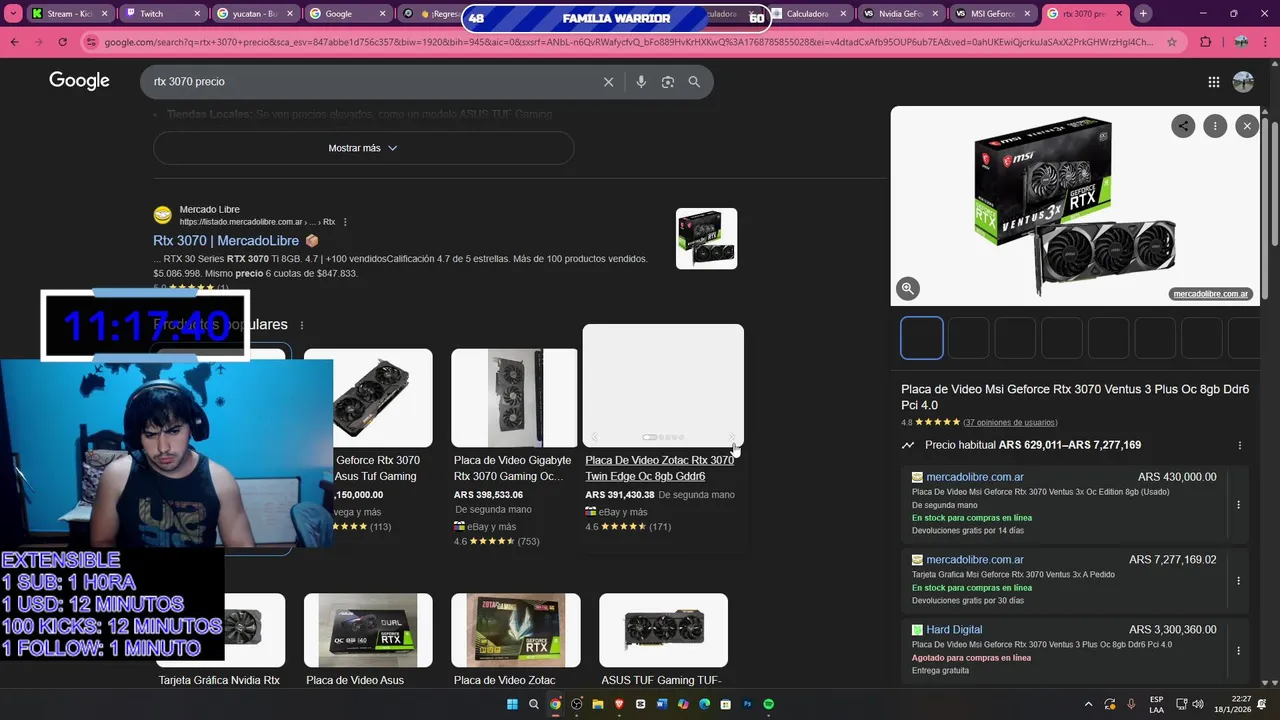The image size is (1280, 720).
Task: Open options for Precio habitual row
Action: click(x=1240, y=445)
